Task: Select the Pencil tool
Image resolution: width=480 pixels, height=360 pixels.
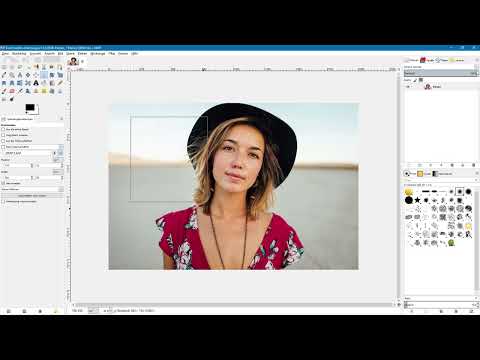Action: click(x=60, y=83)
